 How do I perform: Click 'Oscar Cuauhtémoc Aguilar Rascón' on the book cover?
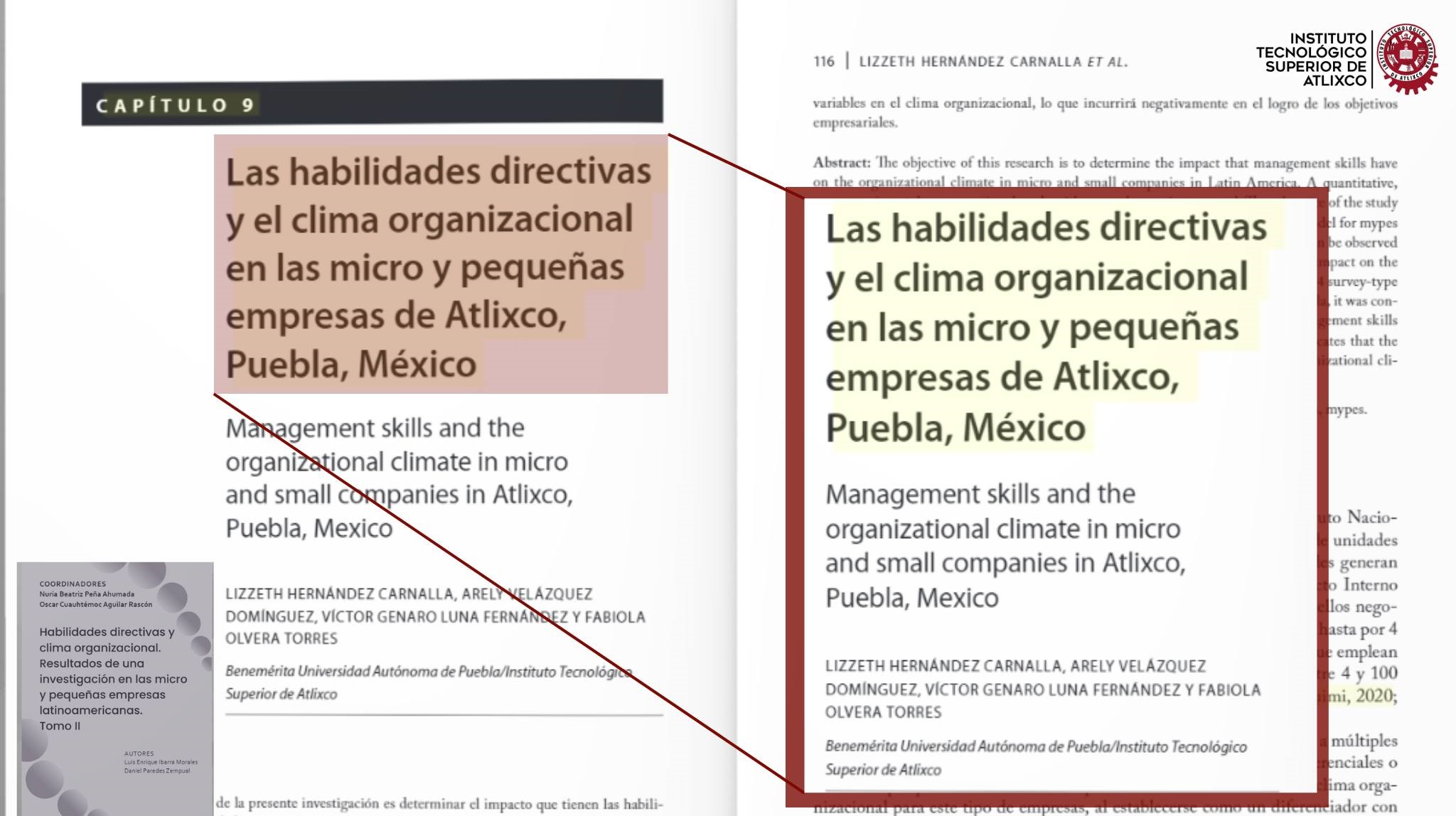coord(96,604)
